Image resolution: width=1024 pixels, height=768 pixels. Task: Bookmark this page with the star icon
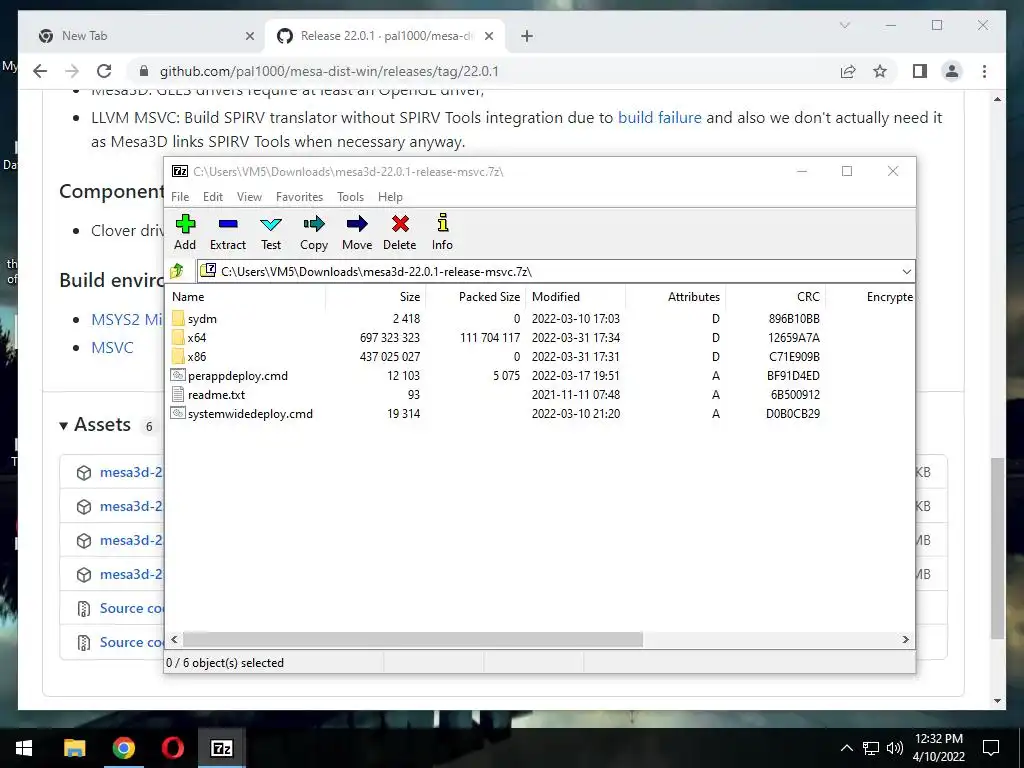880,71
